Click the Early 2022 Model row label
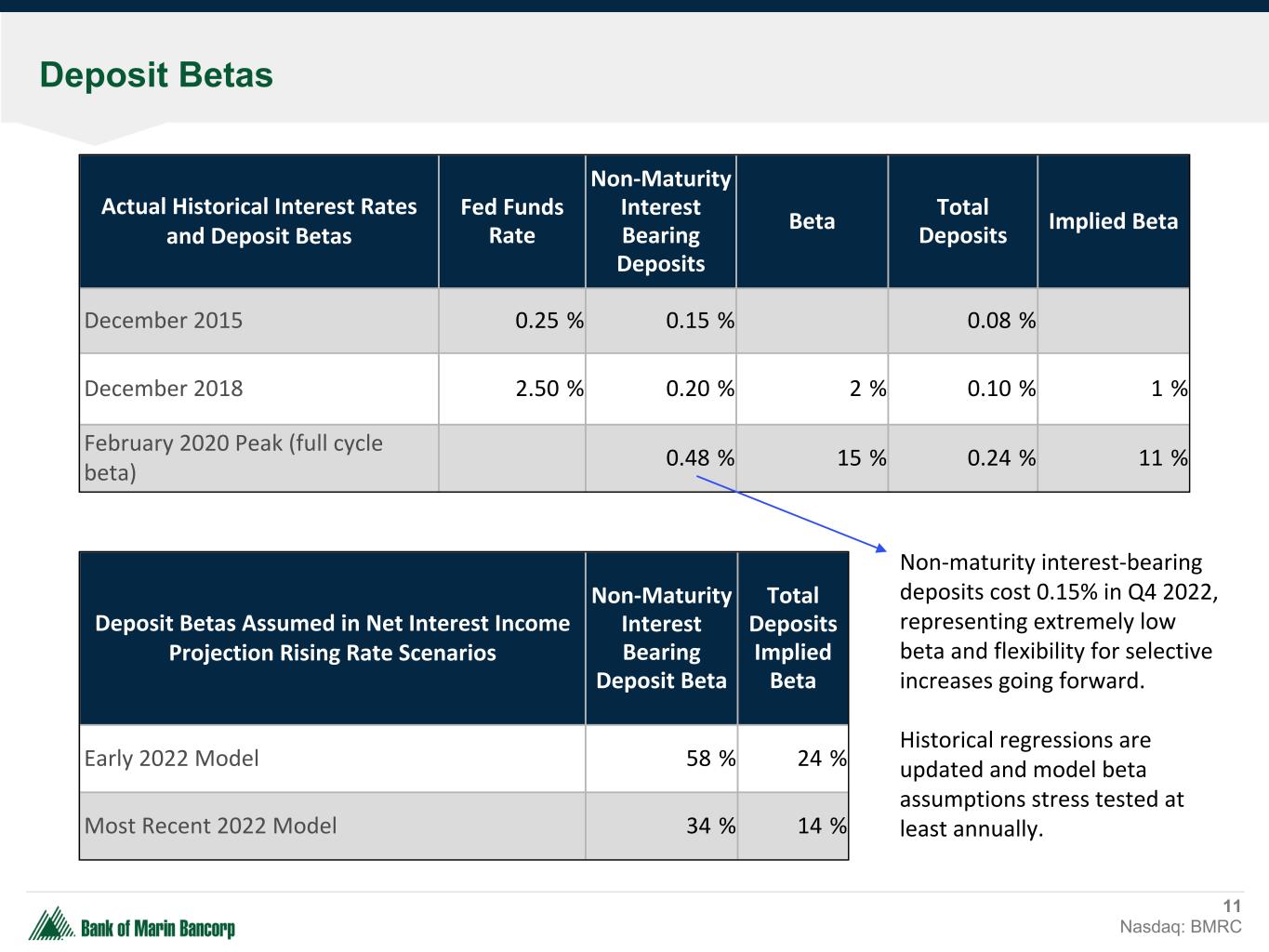 (x=172, y=759)
